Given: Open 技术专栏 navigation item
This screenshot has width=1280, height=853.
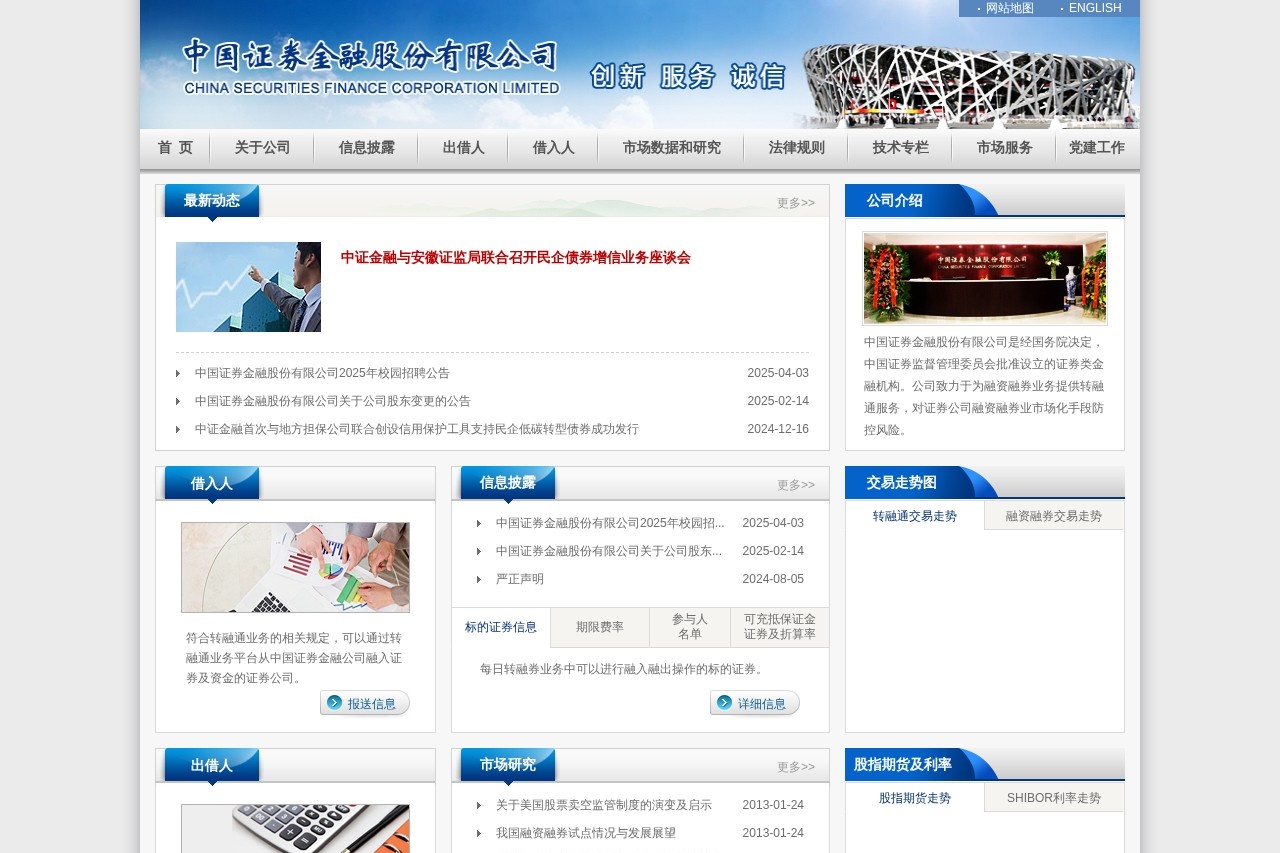Looking at the screenshot, I should [900, 148].
